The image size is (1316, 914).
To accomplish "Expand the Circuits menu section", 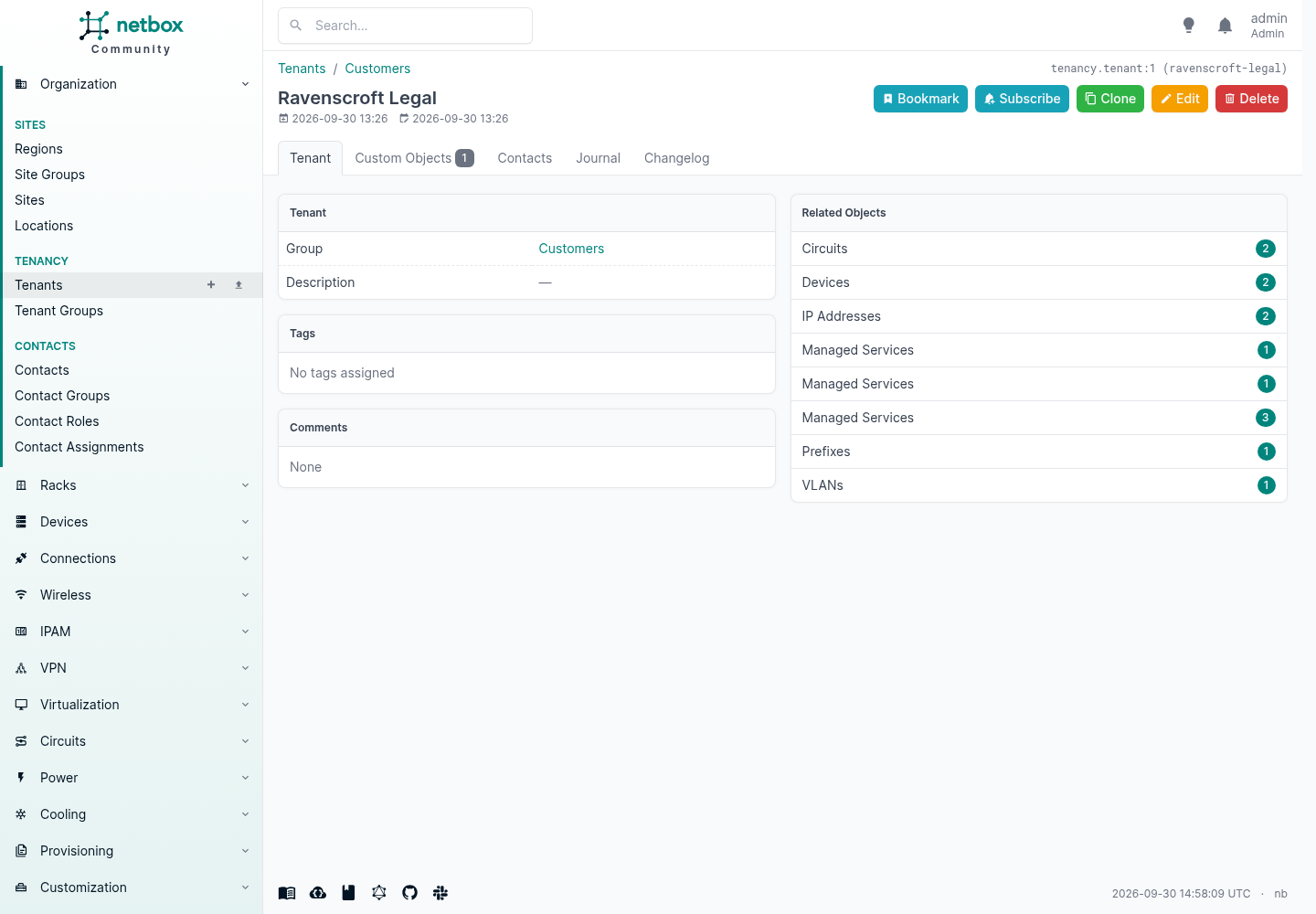I will pos(131,741).
